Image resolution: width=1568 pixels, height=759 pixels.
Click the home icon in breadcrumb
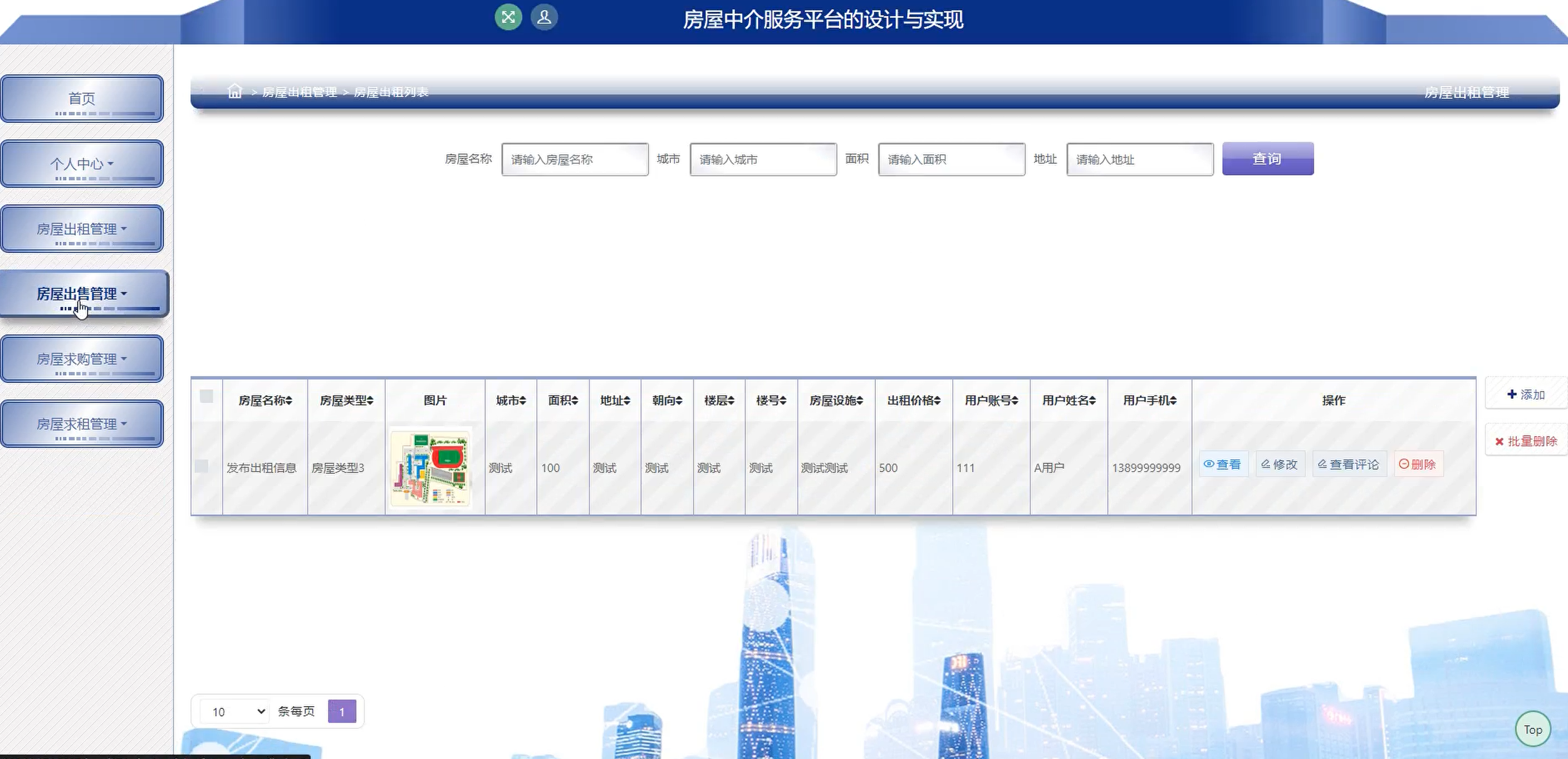point(235,91)
